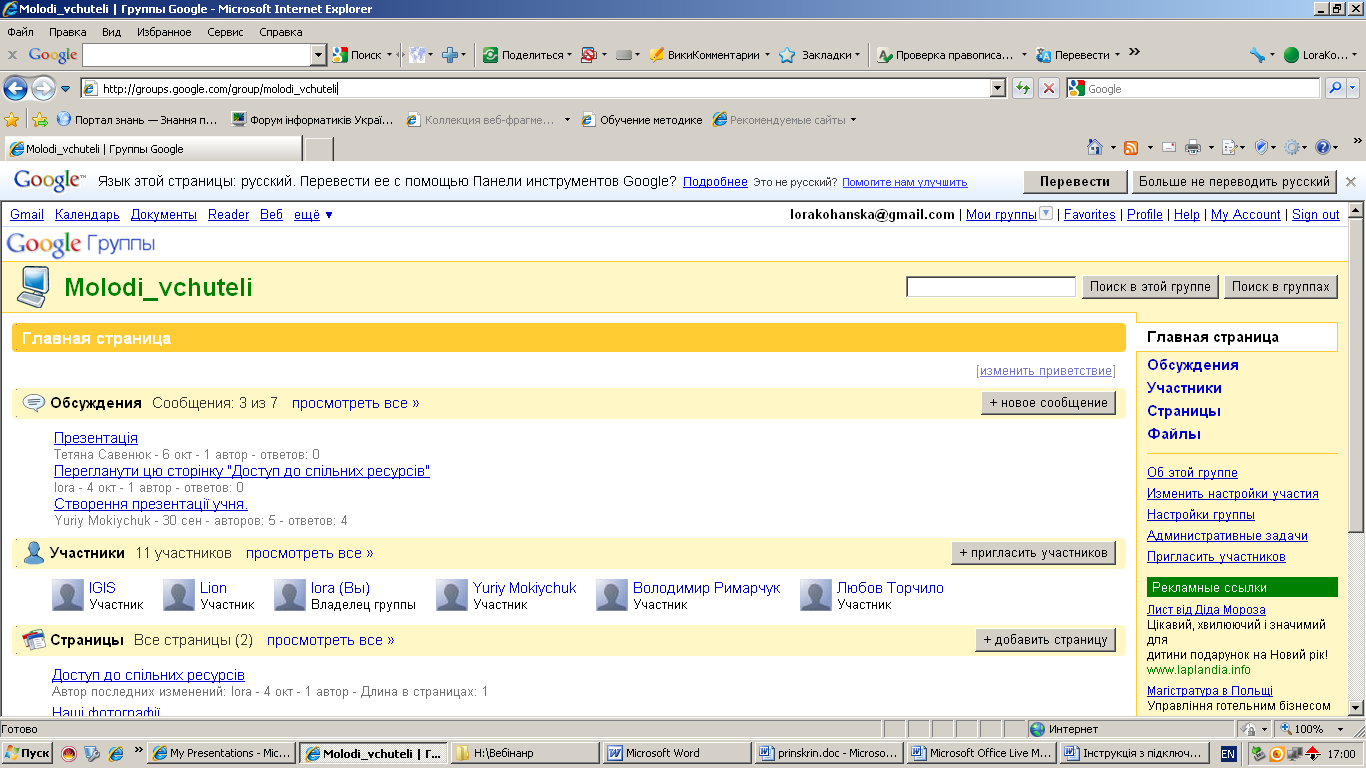Click the Windows Пуск start button
Viewport: 1366px width, 768px height.
[27, 753]
